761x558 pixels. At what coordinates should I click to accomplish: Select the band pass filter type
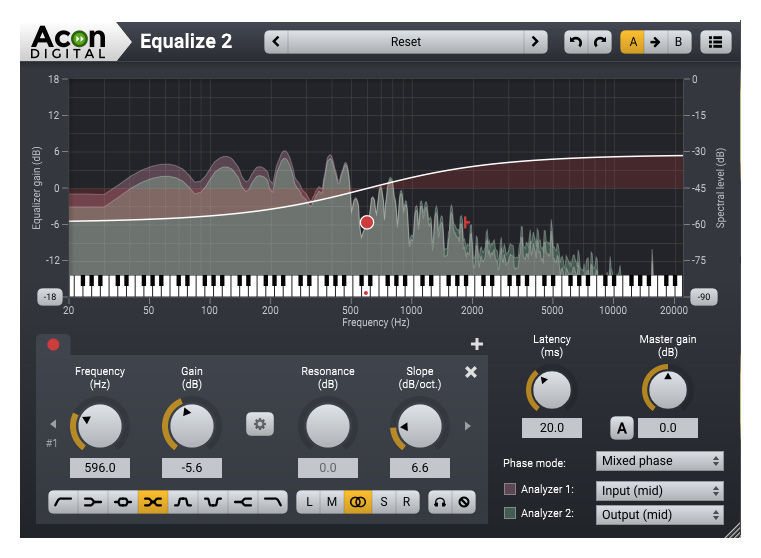coord(183,502)
